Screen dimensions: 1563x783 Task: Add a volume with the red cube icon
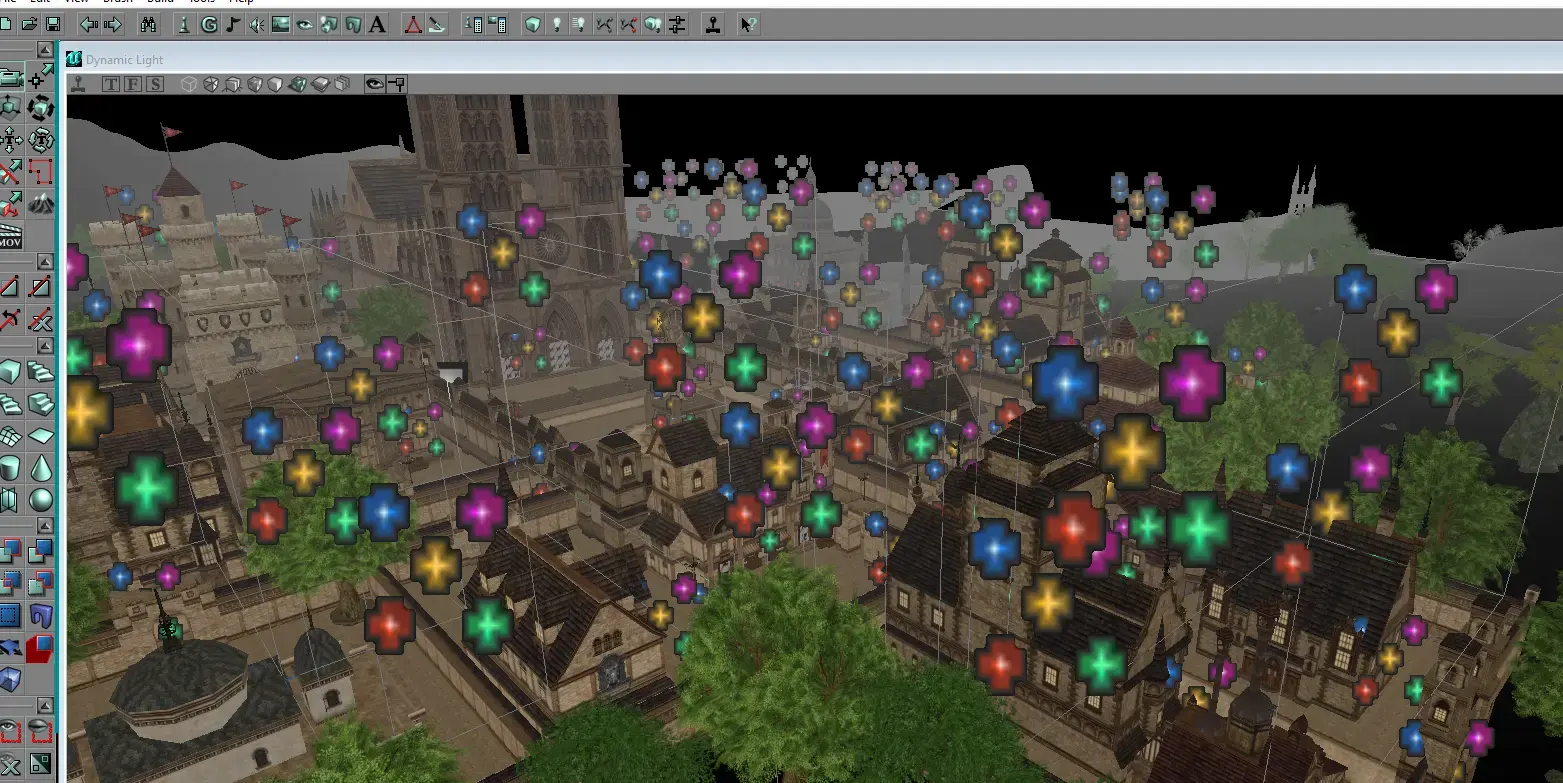pos(41,647)
